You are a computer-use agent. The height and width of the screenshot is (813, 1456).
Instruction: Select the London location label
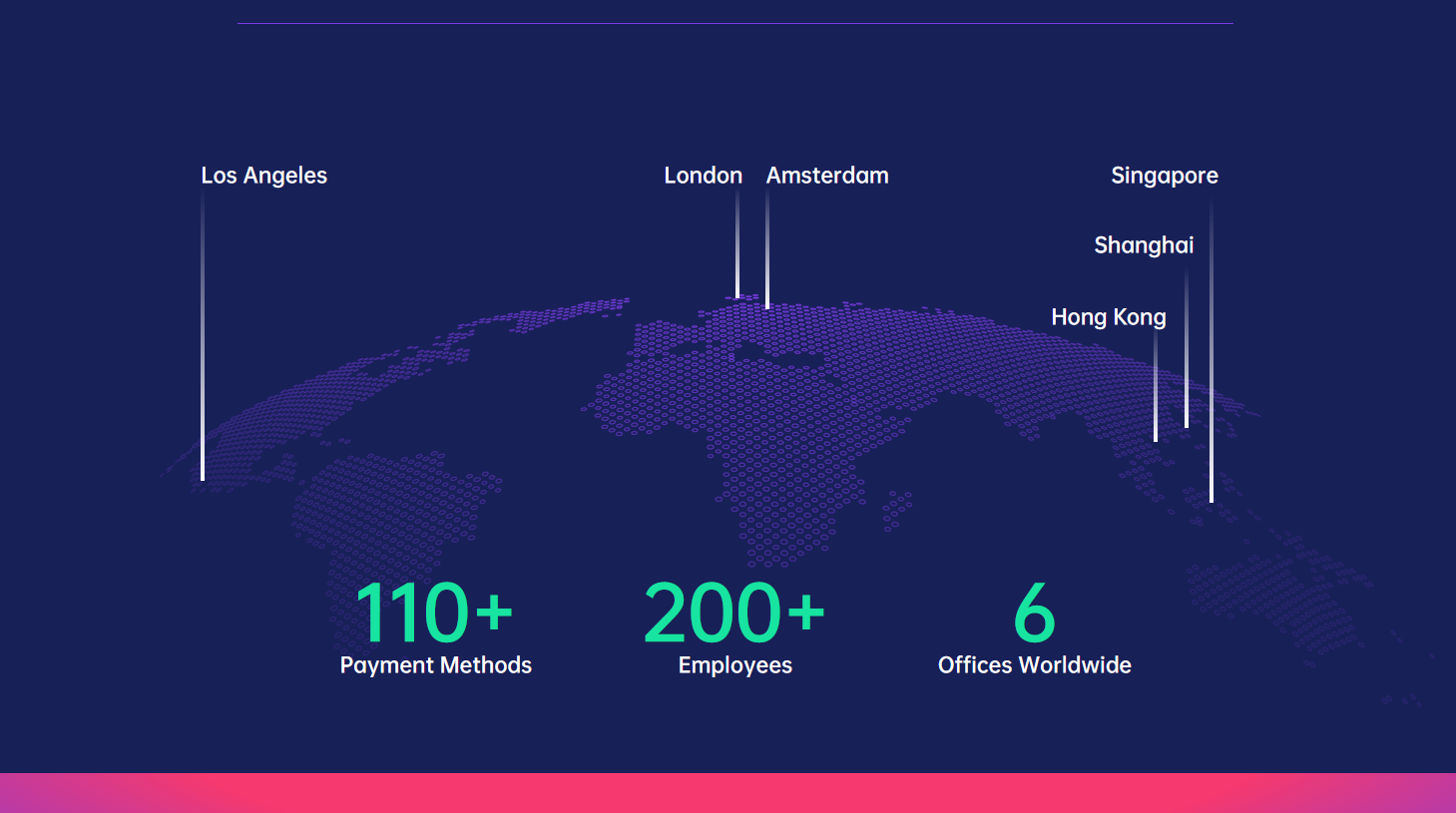pos(704,176)
